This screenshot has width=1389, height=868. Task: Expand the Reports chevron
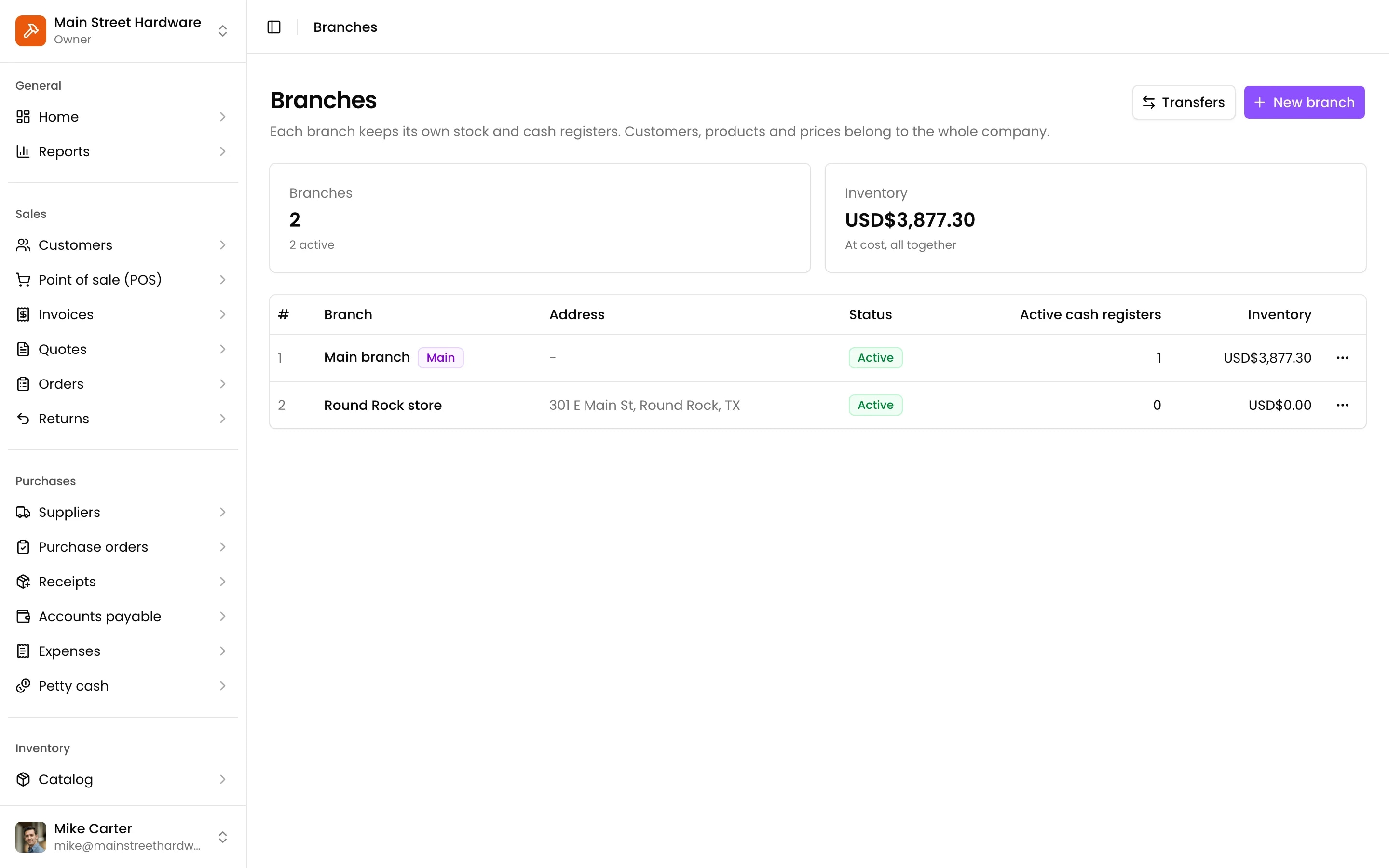(x=223, y=151)
